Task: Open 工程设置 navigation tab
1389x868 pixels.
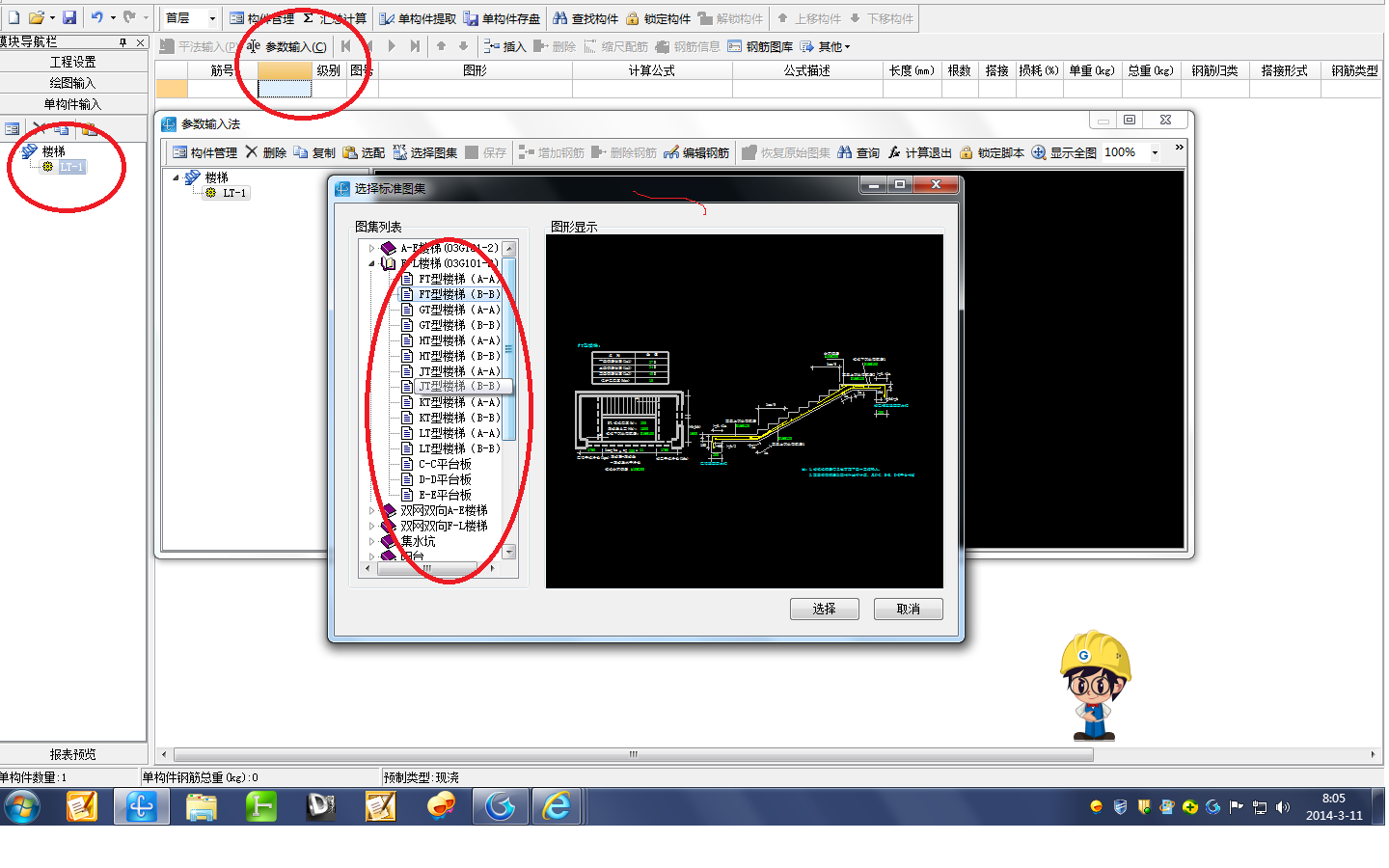Action: coord(73,62)
